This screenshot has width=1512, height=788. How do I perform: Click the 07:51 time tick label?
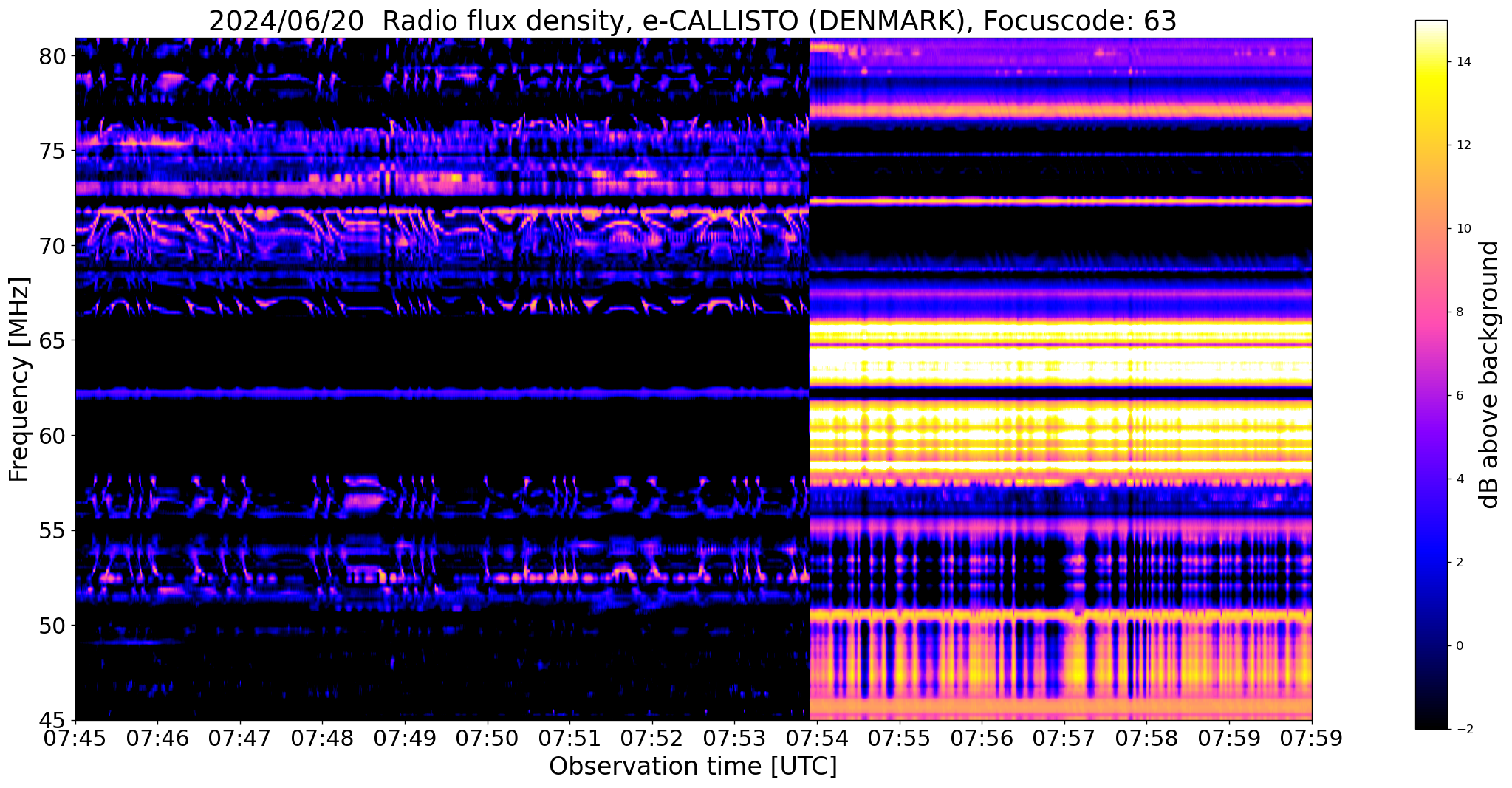click(x=569, y=739)
